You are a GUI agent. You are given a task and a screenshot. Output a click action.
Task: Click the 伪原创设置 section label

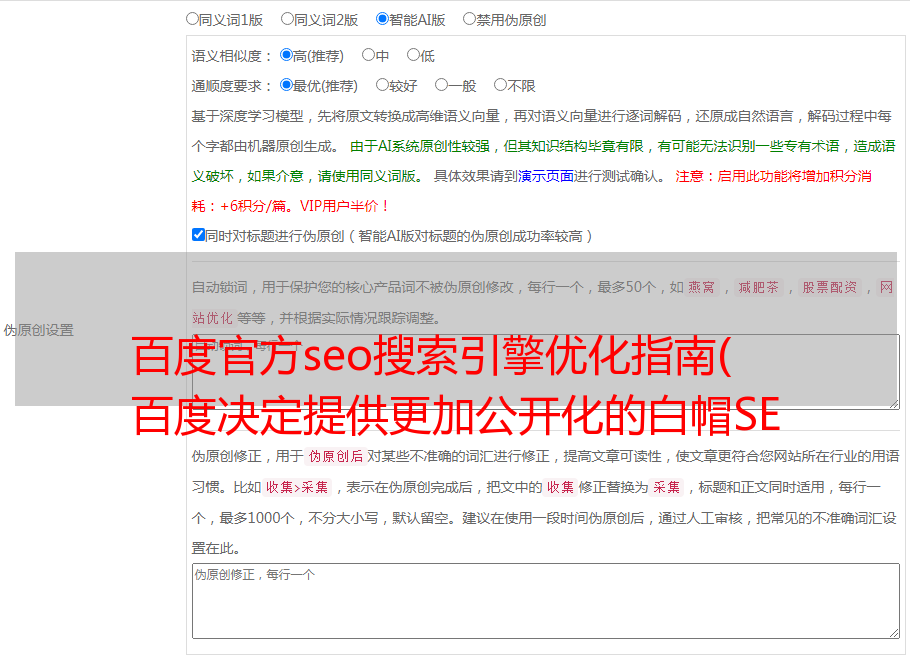click(x=38, y=330)
